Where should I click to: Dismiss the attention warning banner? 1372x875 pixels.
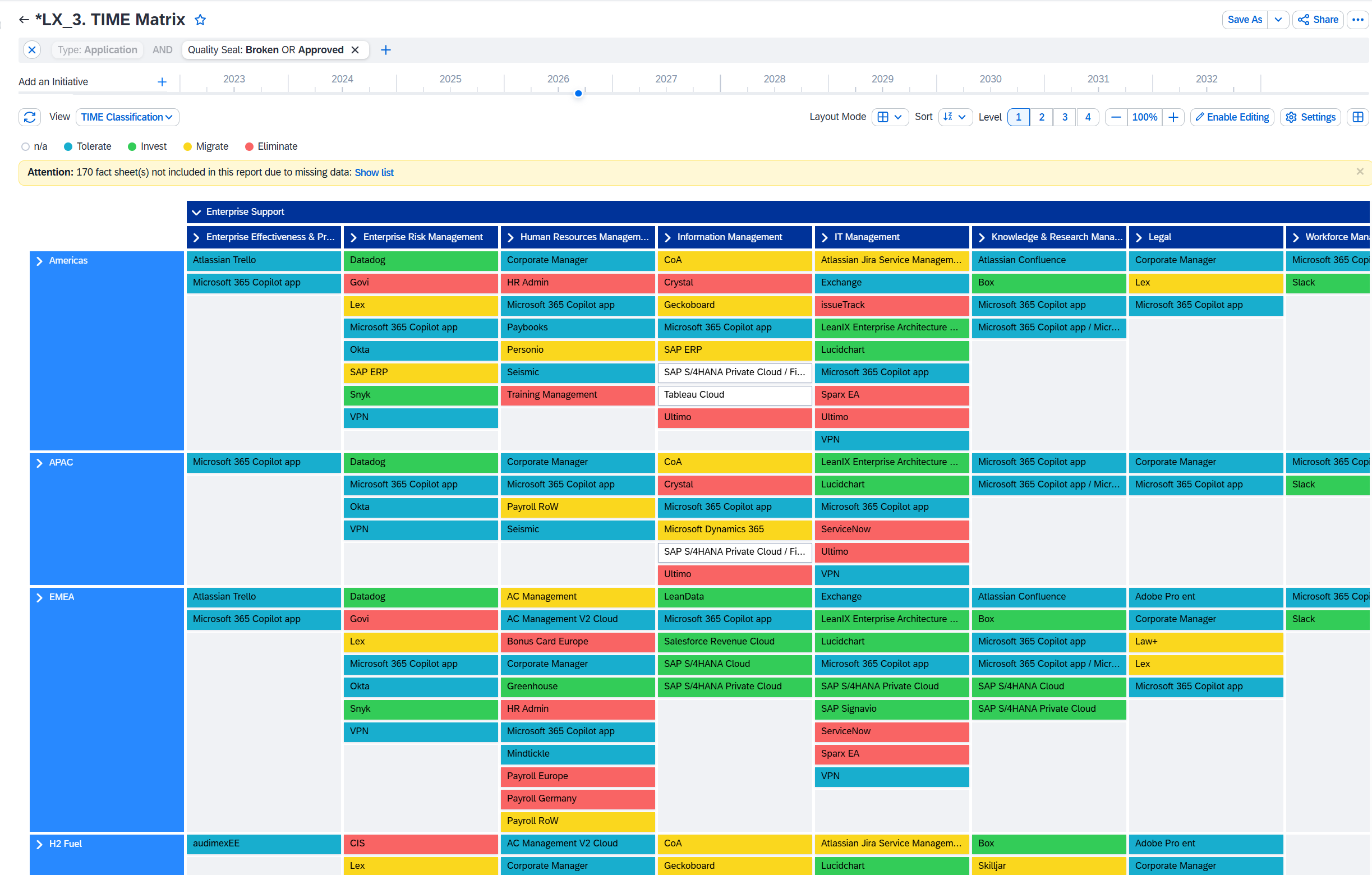[x=1360, y=172]
